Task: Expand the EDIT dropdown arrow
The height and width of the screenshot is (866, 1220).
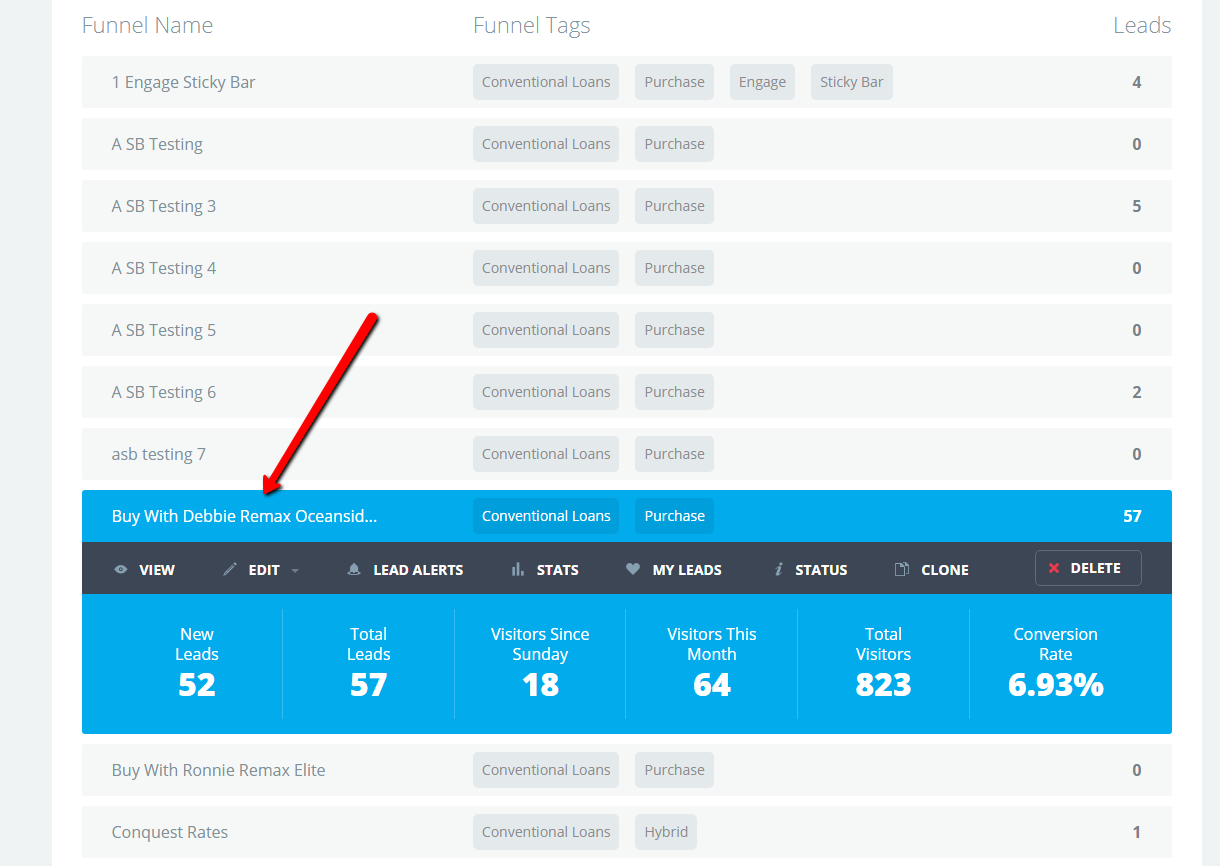Action: click(295, 570)
